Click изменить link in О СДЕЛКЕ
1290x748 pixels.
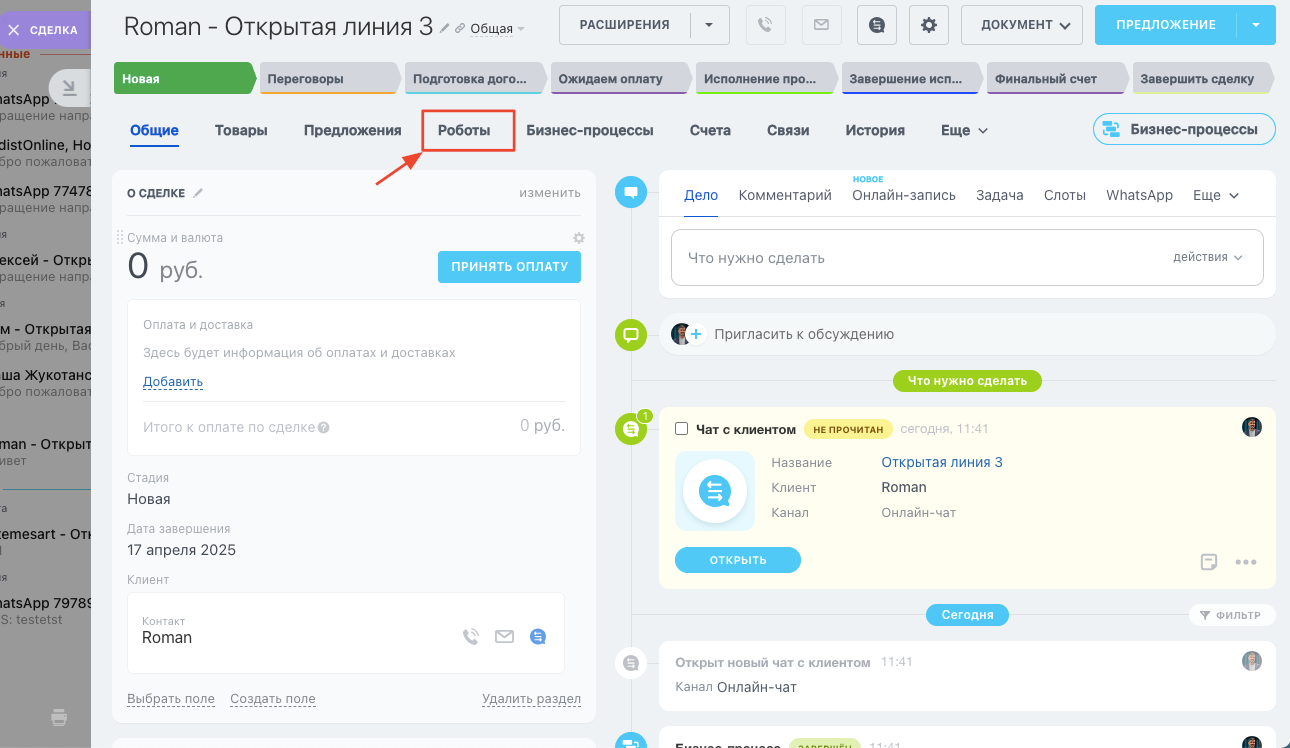click(x=550, y=193)
